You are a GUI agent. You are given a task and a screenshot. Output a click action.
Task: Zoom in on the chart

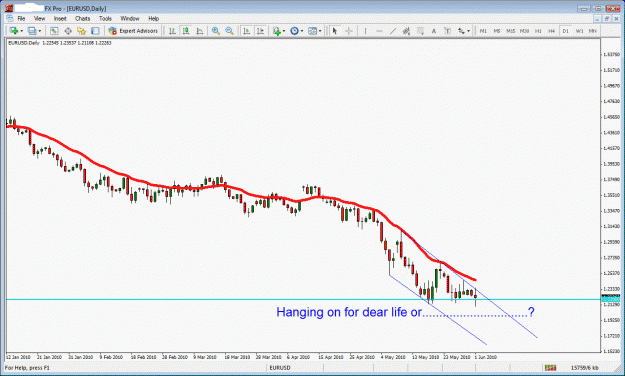[216, 31]
